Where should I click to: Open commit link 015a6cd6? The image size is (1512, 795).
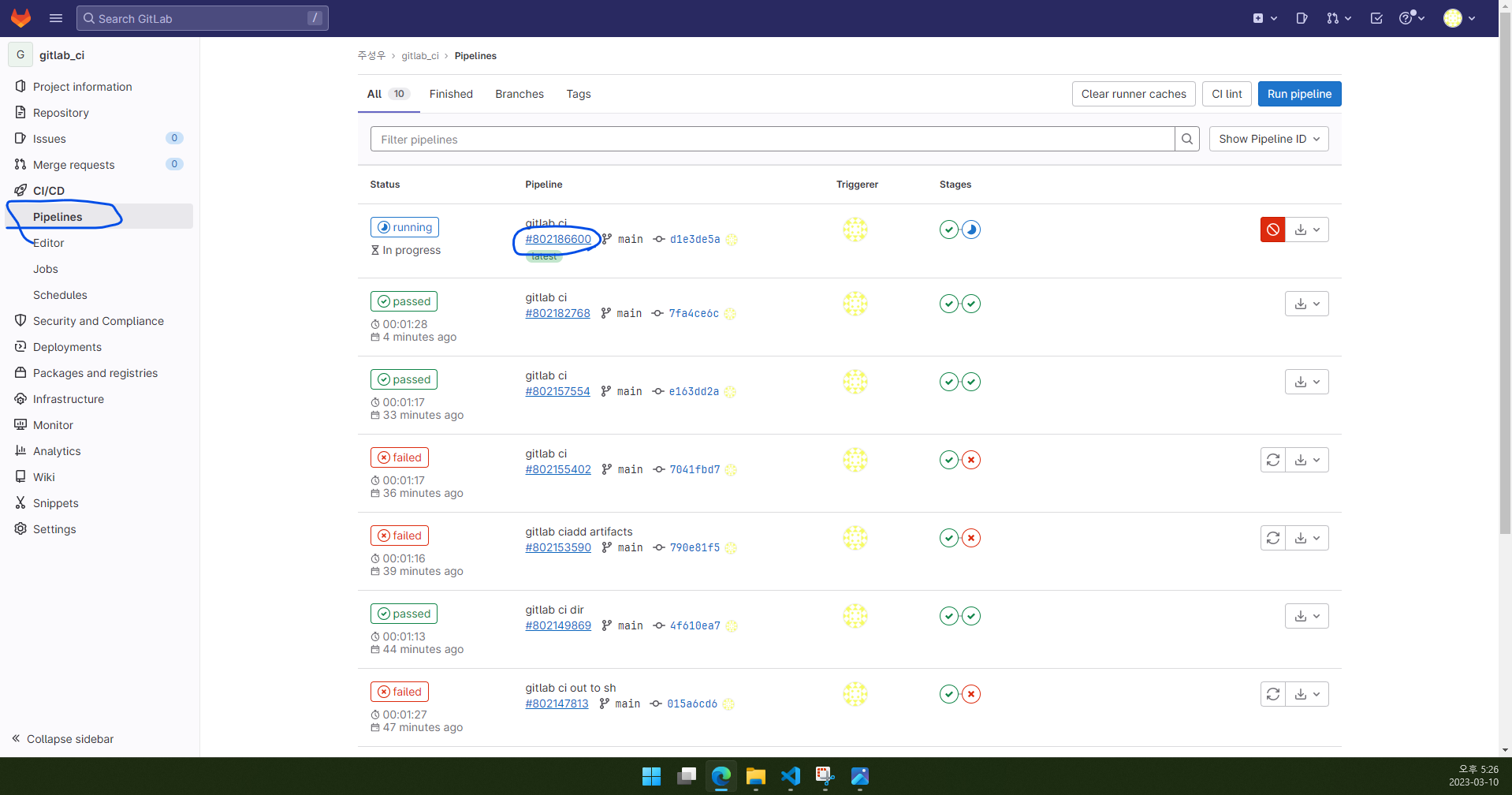692,704
